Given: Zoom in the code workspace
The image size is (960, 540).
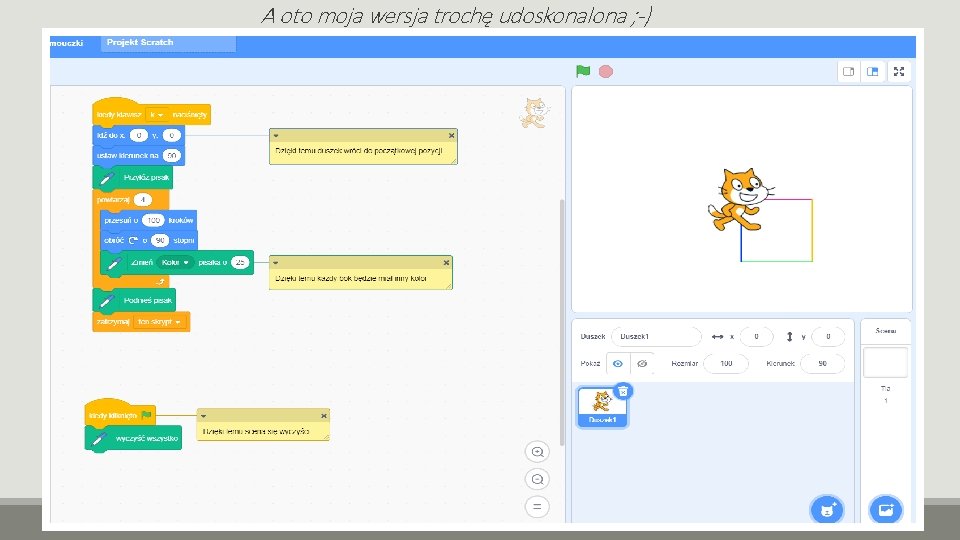Looking at the screenshot, I should click(x=537, y=452).
